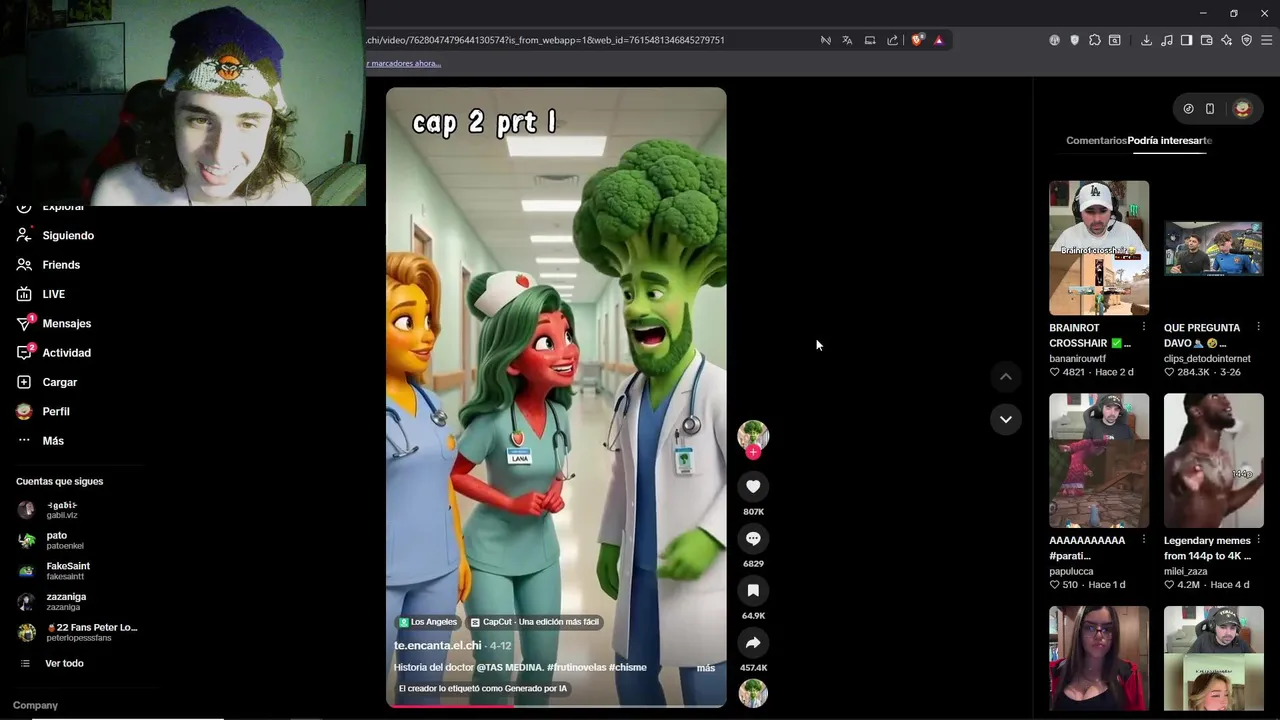Open the spinning sound disc avatar
1280x720 pixels.
pyautogui.click(x=753, y=693)
